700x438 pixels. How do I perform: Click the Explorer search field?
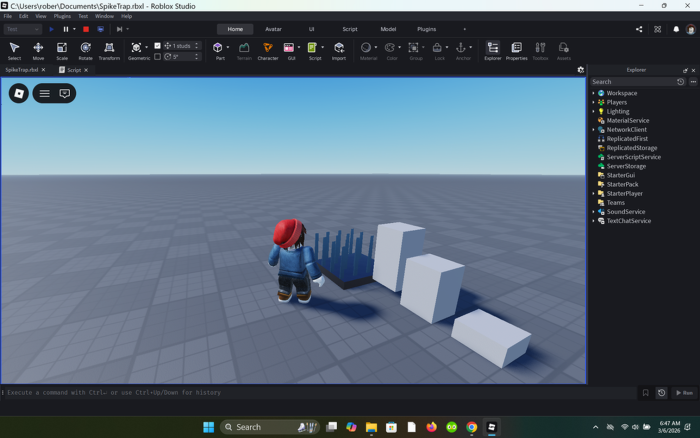point(633,82)
